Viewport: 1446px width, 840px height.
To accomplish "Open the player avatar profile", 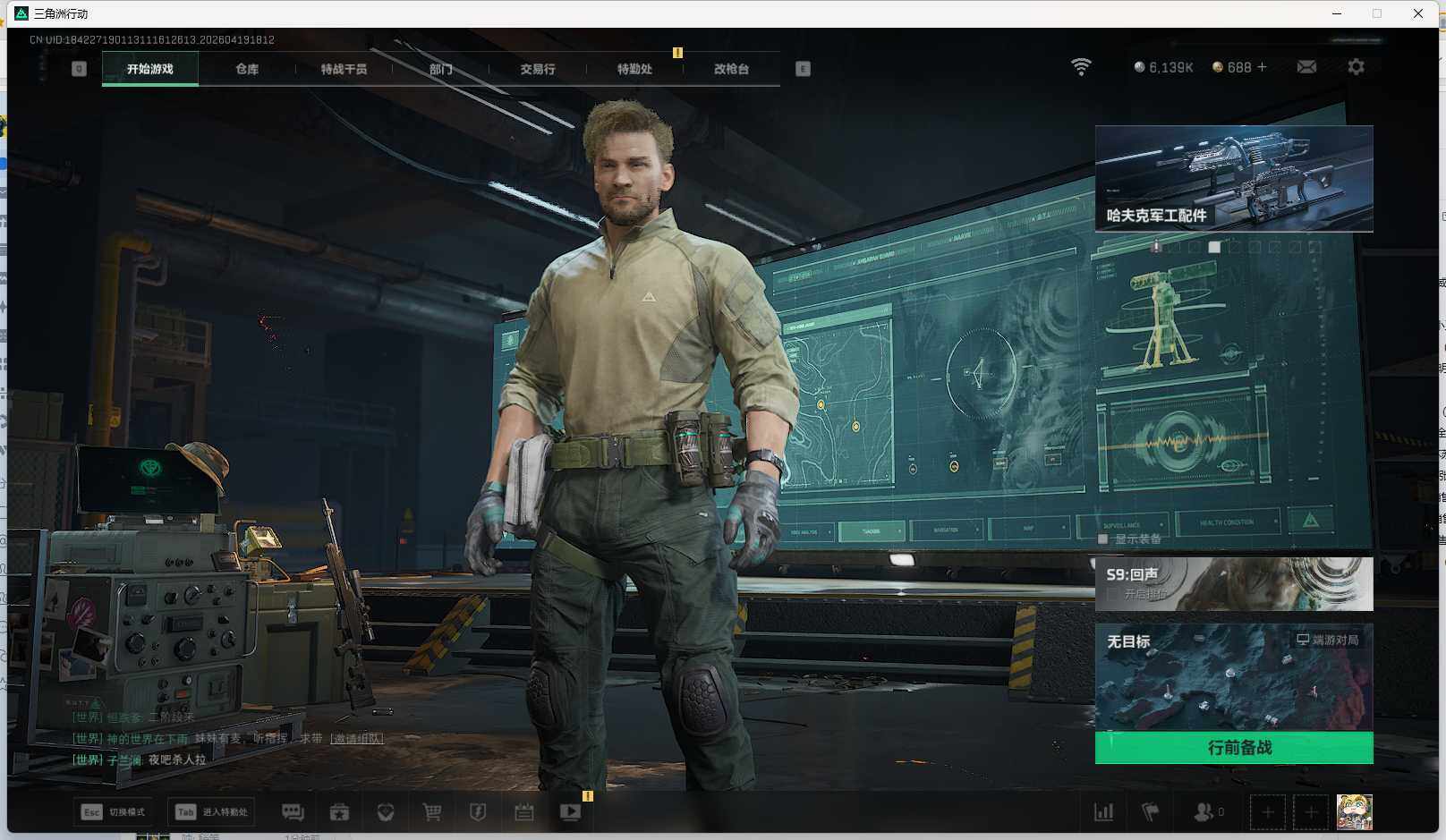I will pyautogui.click(x=1355, y=812).
